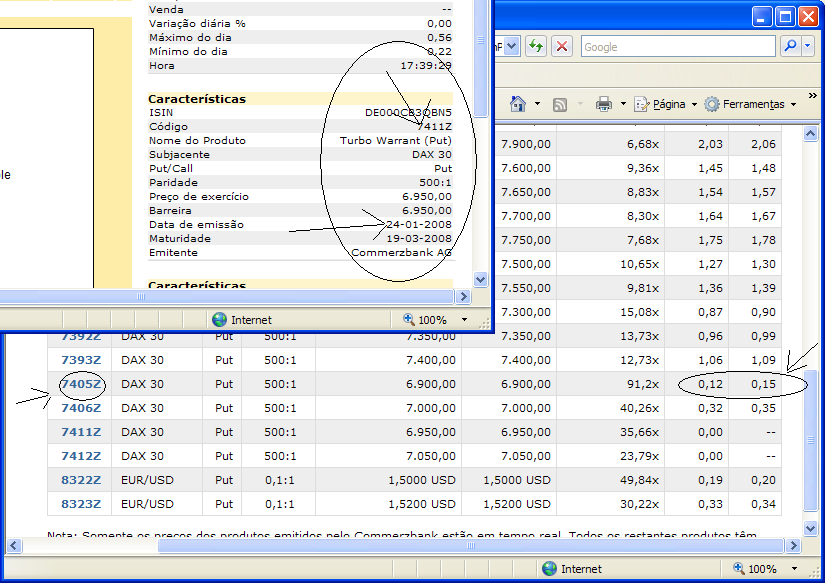Click the Internet zone globe in main status bar
This screenshot has height=583, width=825.
[549, 569]
